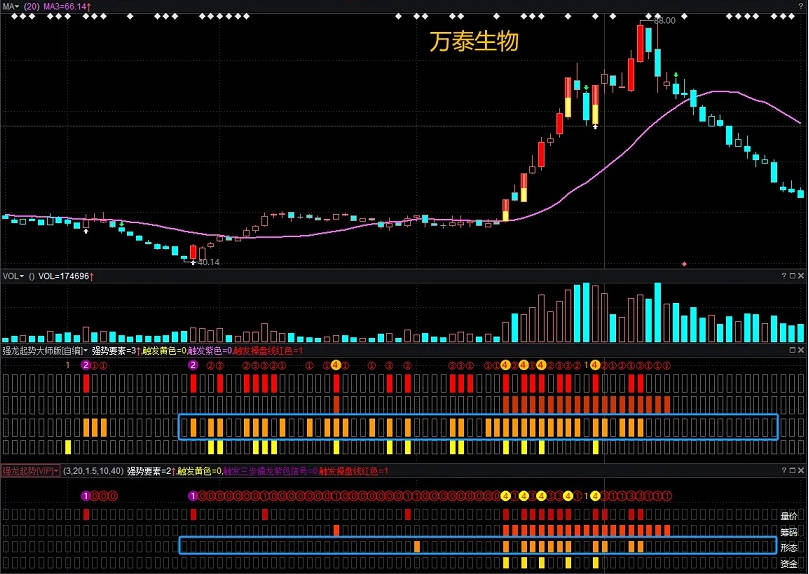Click the (3,20,1.5,10,40) parameter text
Image resolution: width=809 pixels, height=574 pixels.
93,471
